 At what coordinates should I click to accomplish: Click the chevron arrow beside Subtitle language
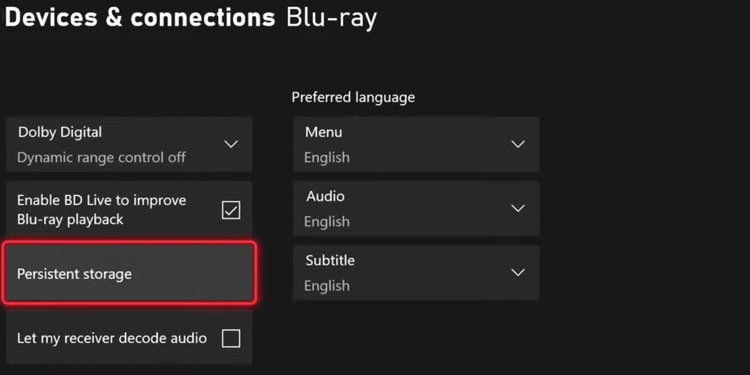(518, 272)
